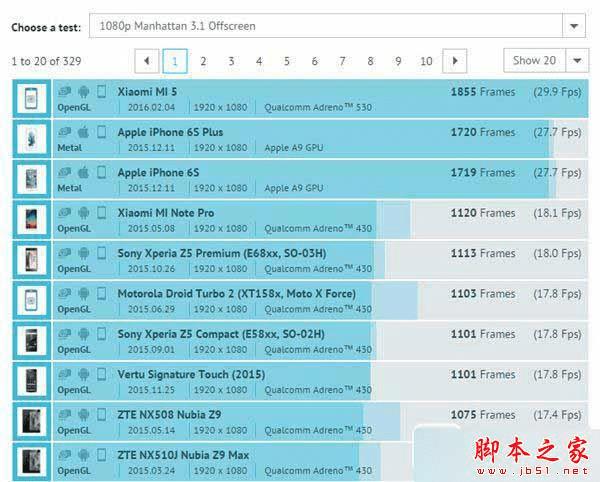
Task: Click GPU chip icon in Apple iPhone 6S row
Action: coord(65,173)
